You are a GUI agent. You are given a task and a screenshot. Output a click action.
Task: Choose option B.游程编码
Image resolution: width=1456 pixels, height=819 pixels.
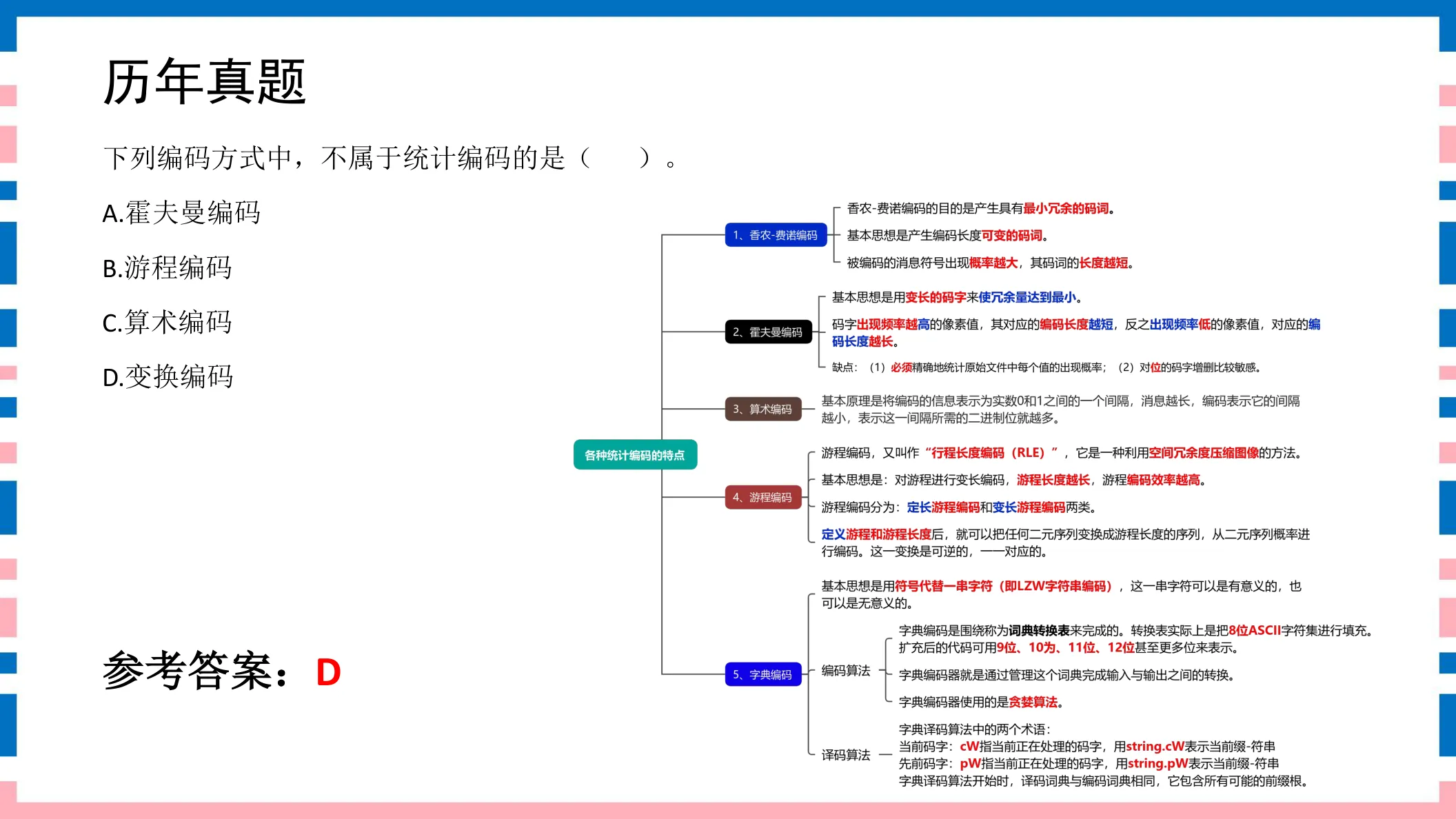point(168,267)
